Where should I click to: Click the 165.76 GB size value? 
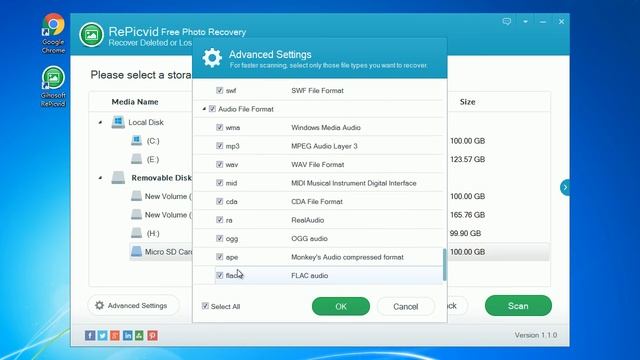pos(468,215)
